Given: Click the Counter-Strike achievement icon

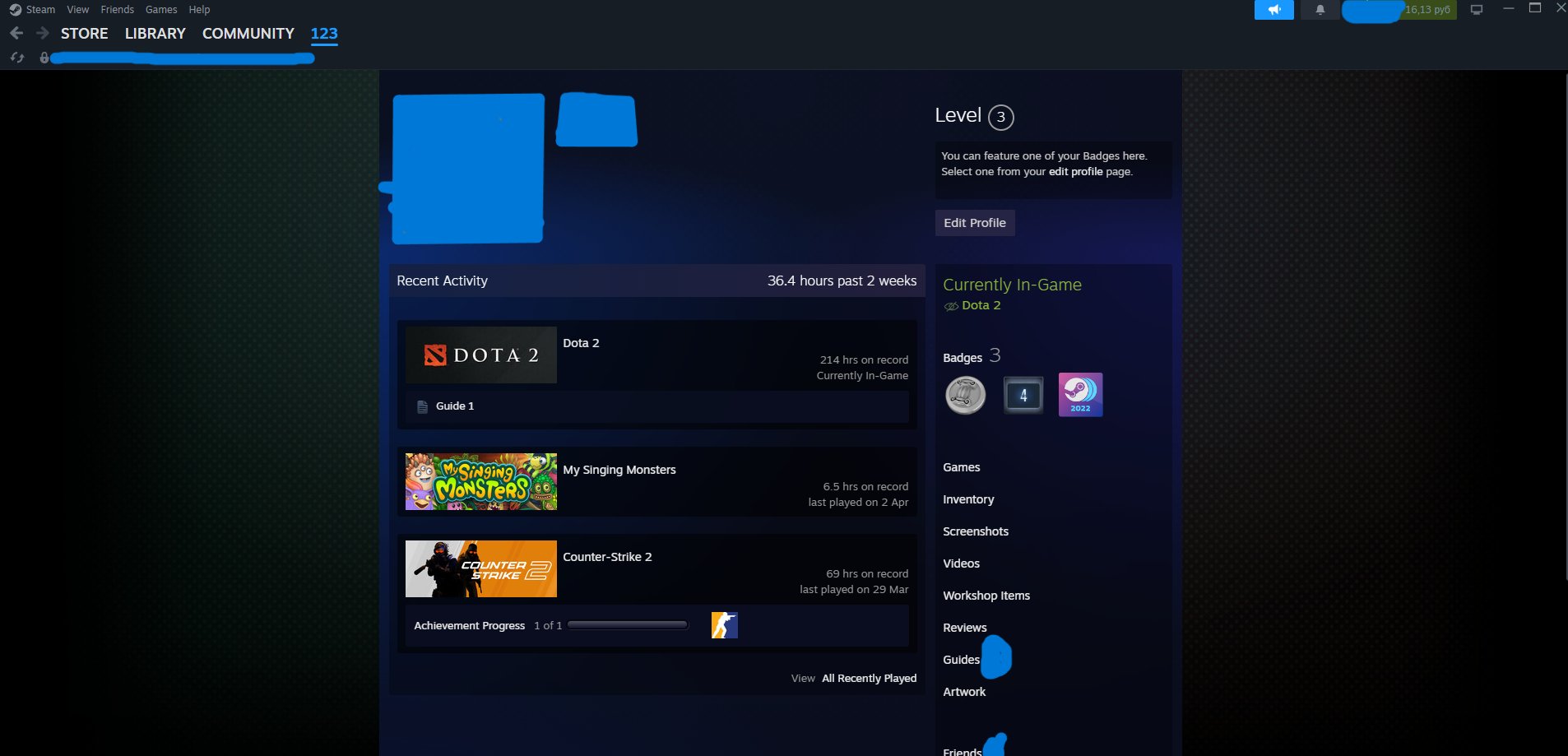Looking at the screenshot, I should pyautogui.click(x=724, y=625).
